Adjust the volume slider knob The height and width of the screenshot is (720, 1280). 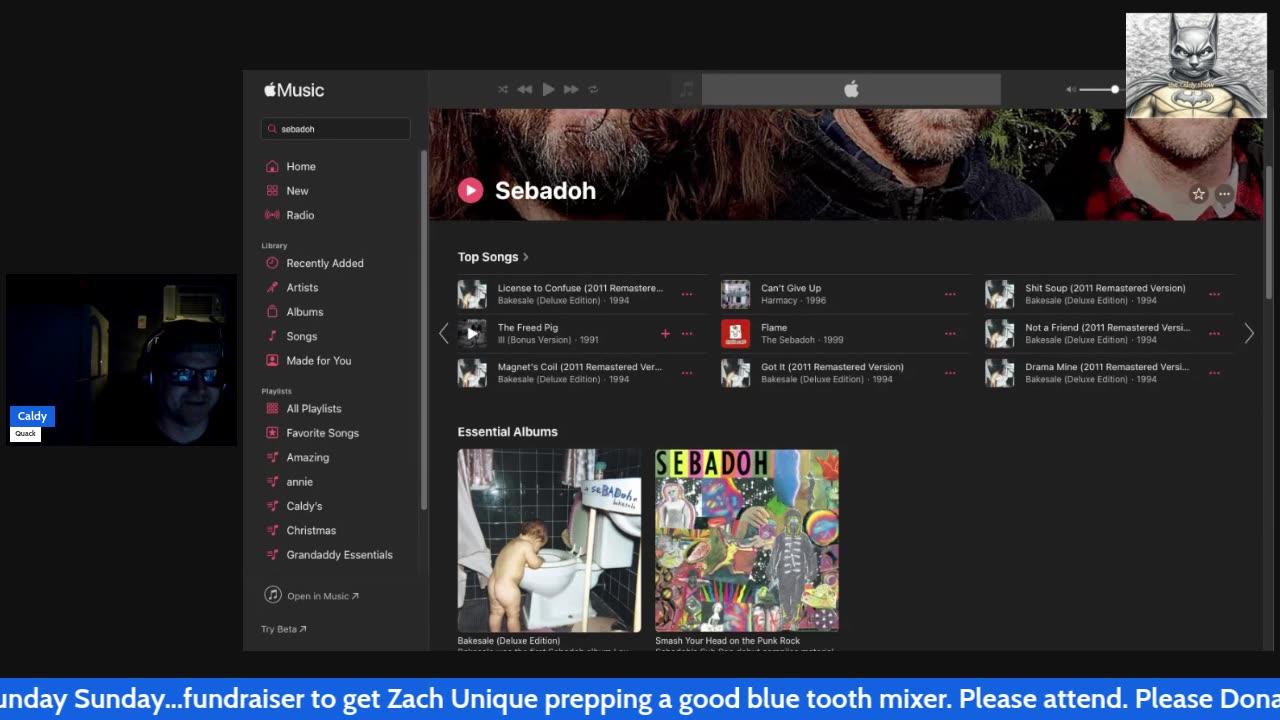(1115, 89)
